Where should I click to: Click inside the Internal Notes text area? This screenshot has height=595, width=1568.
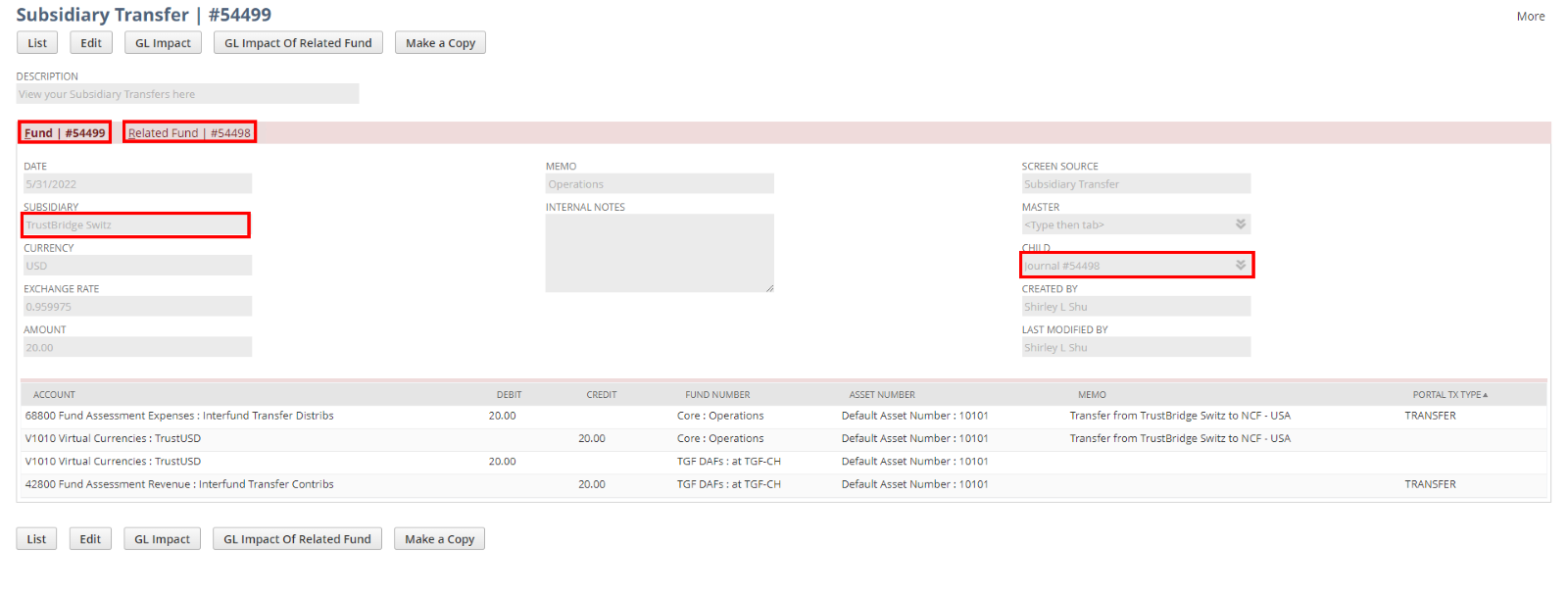(659, 253)
